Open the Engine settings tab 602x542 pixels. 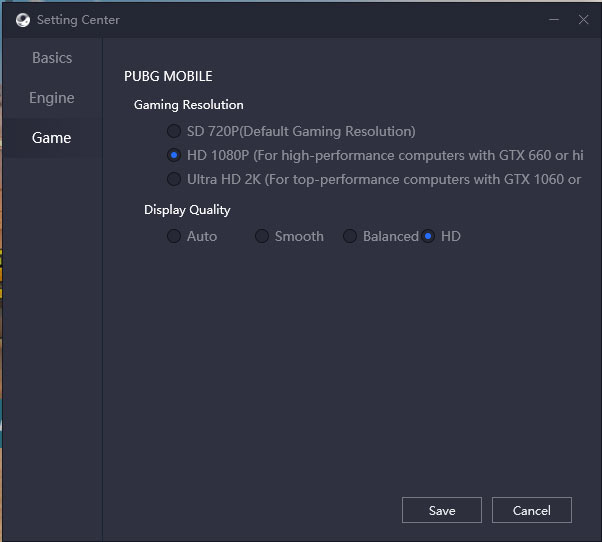[x=52, y=98]
